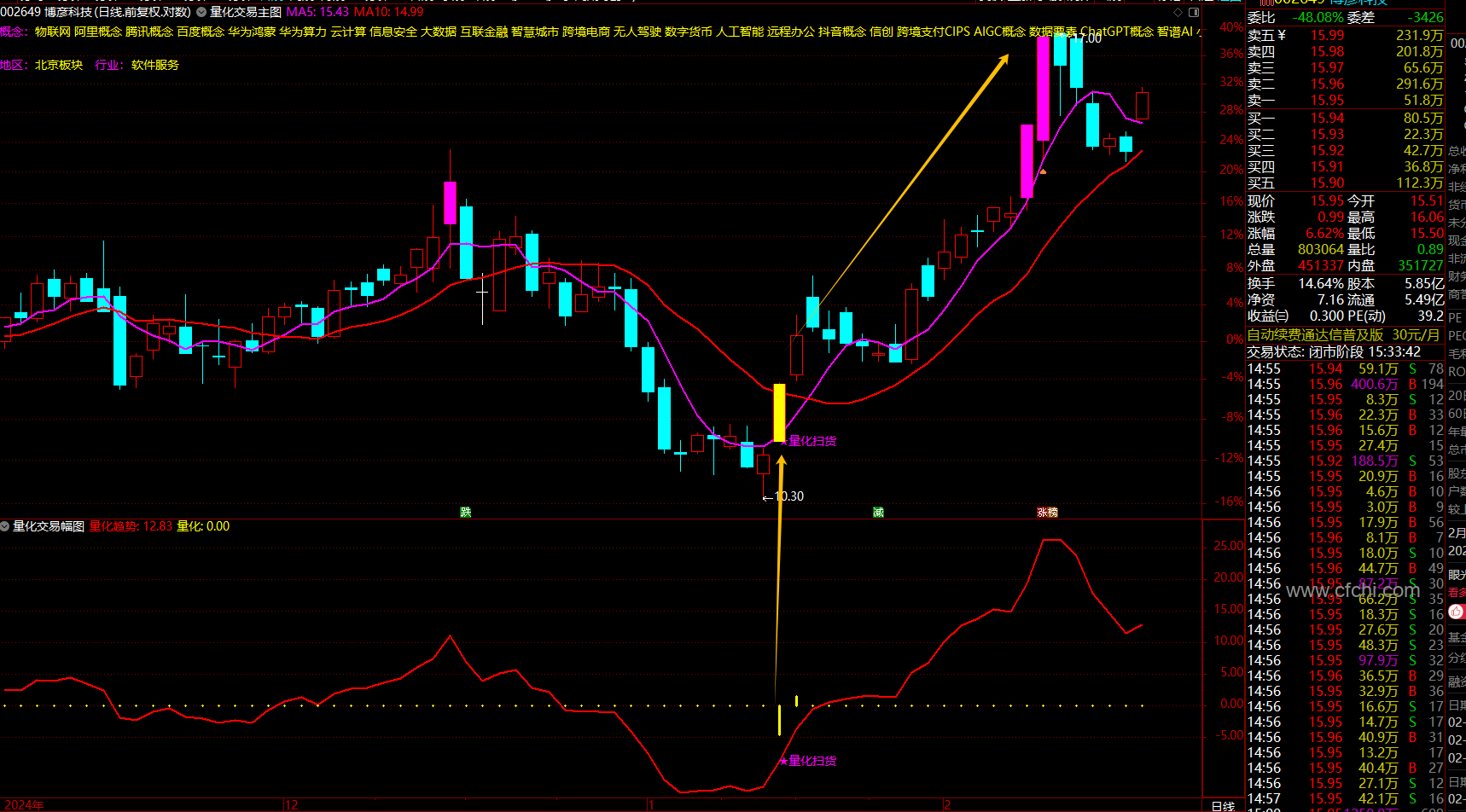Select the 卖一 order book row
1466x812 pixels.
point(1345,100)
